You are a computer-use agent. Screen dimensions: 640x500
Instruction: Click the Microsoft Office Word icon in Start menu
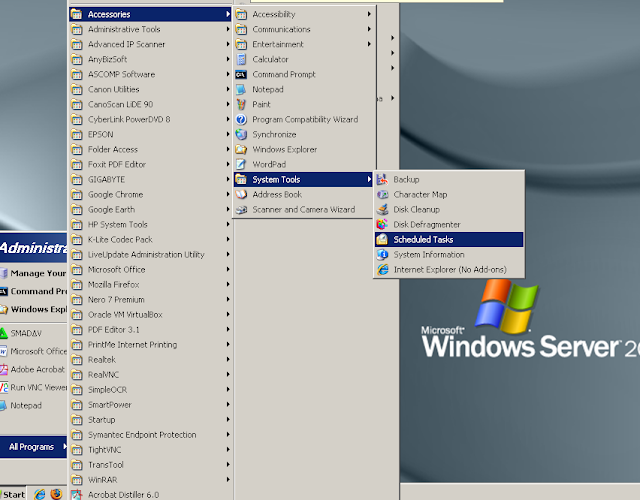(3, 351)
